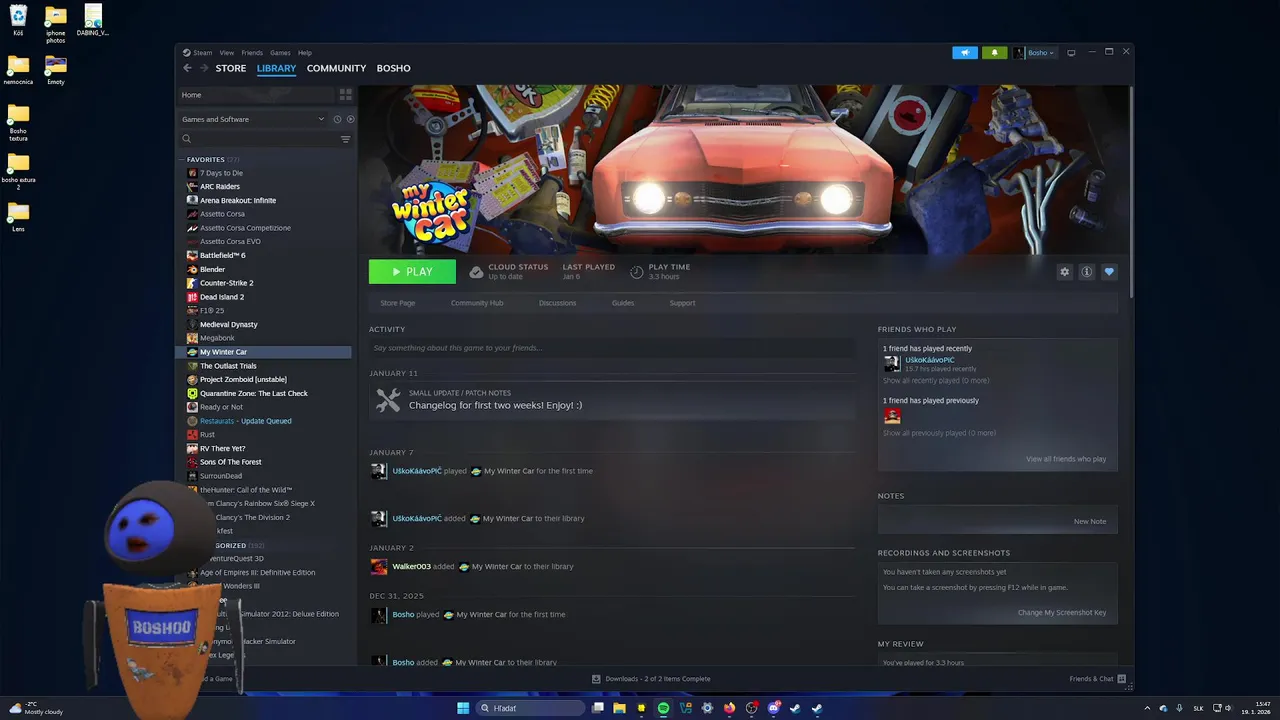Click the New Note button

click(1090, 521)
